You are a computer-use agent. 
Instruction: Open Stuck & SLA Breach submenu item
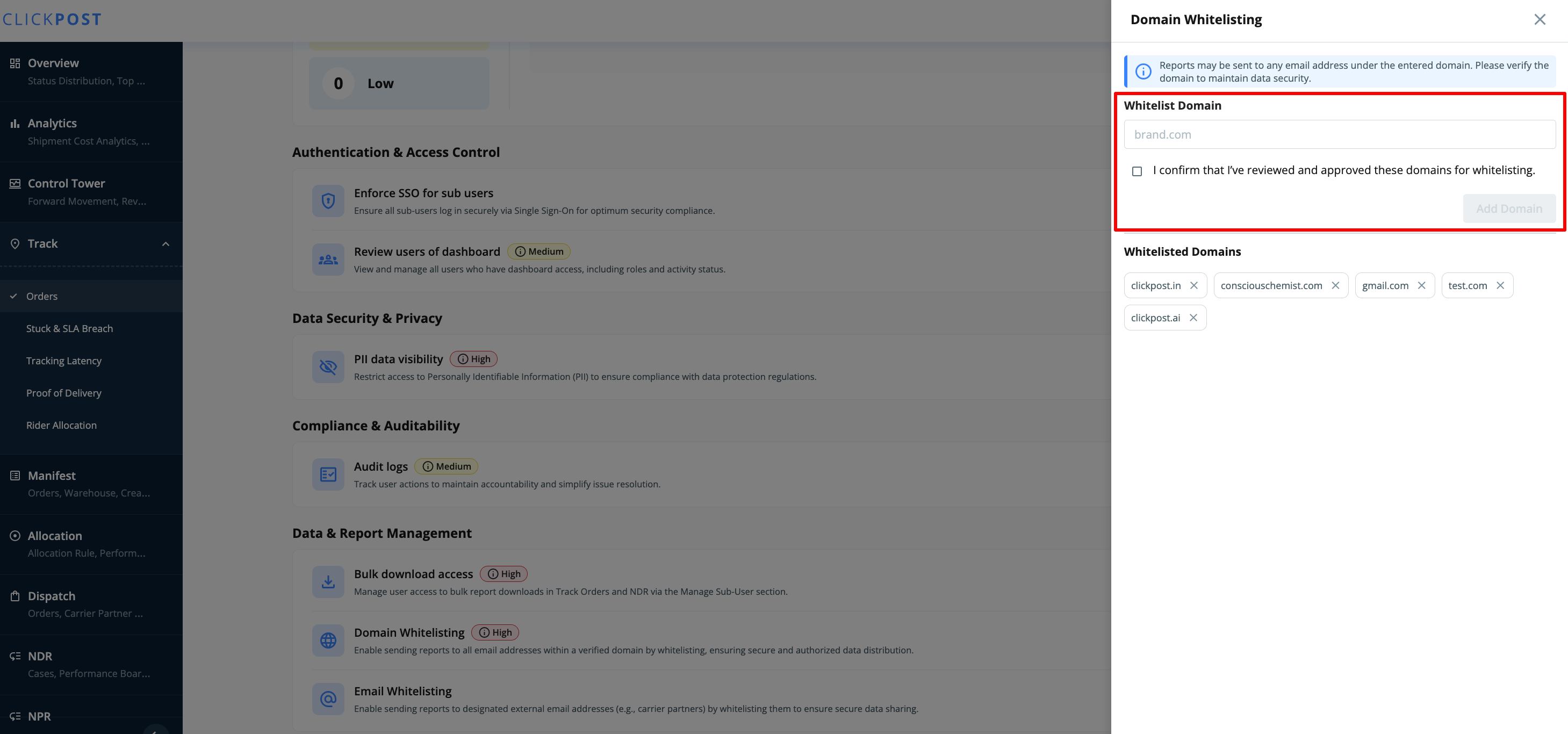[69, 329]
